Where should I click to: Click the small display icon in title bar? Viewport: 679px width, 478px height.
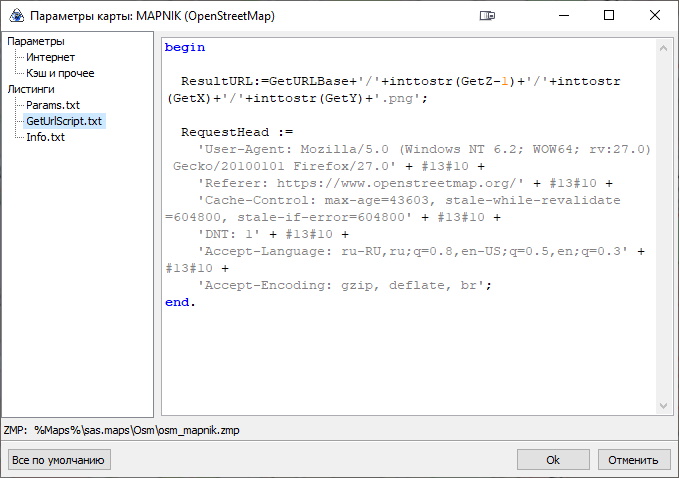487,15
